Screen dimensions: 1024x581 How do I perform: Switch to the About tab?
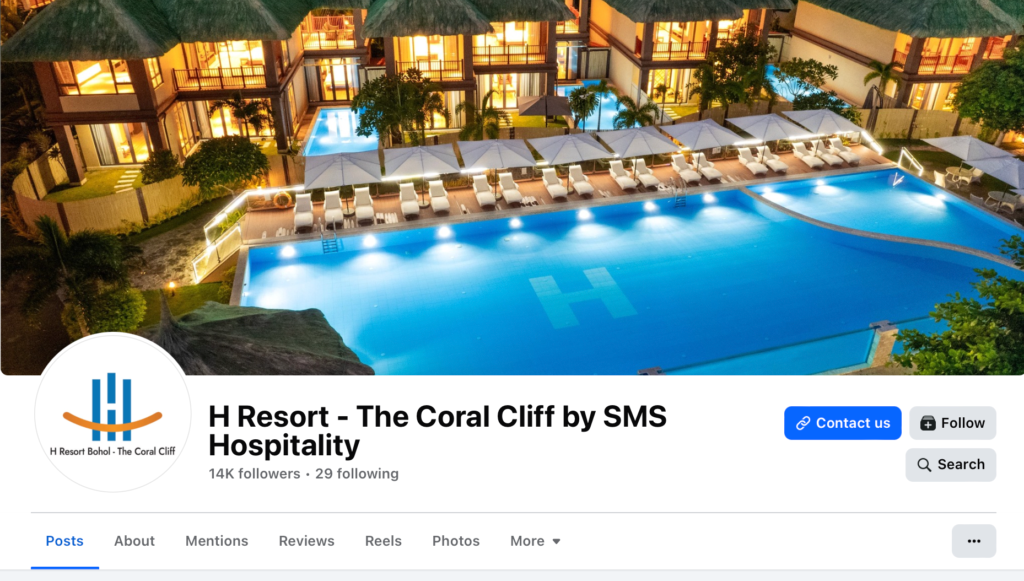[x=135, y=541]
